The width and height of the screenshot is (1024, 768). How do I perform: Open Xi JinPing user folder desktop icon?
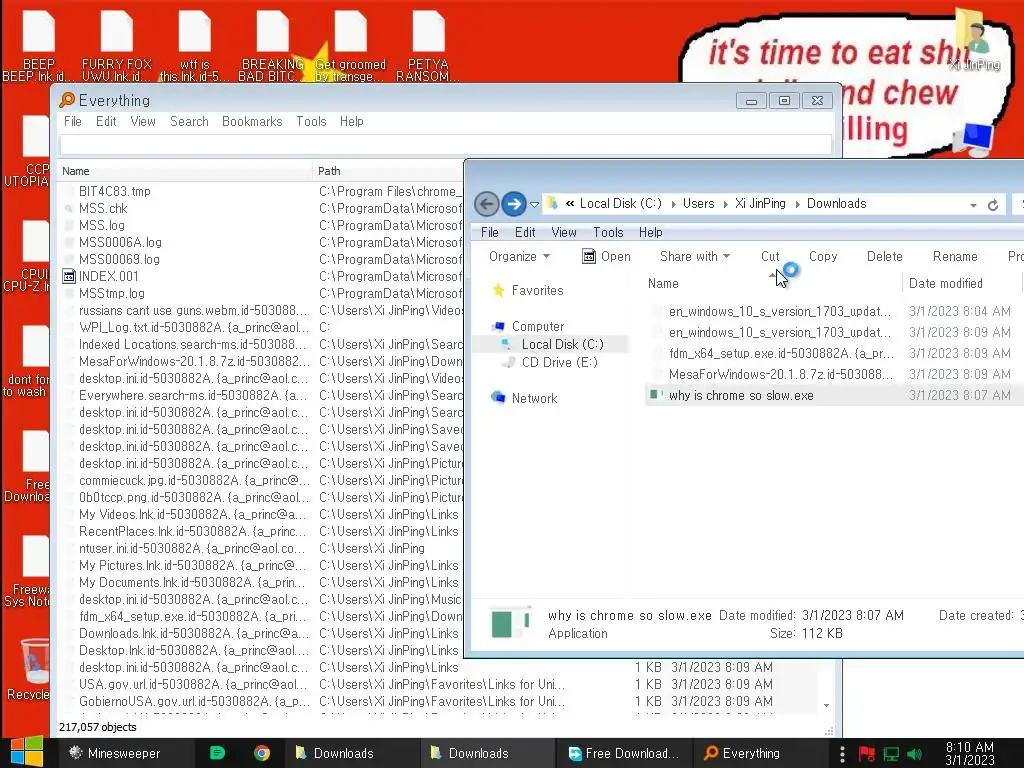[x=974, y=40]
